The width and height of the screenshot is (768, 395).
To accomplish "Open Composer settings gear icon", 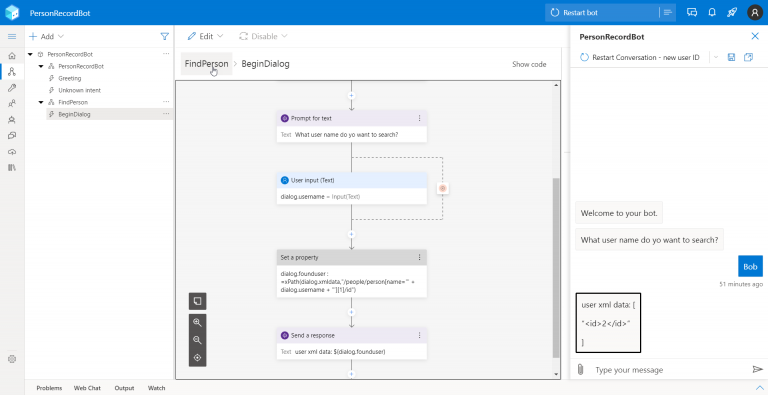I will pyautogui.click(x=12, y=359).
